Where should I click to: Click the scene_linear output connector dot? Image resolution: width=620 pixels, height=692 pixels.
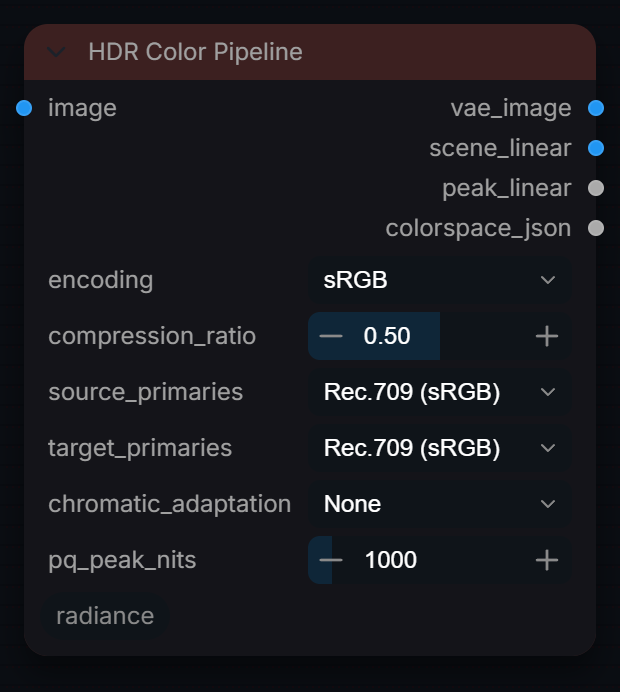coord(596,148)
